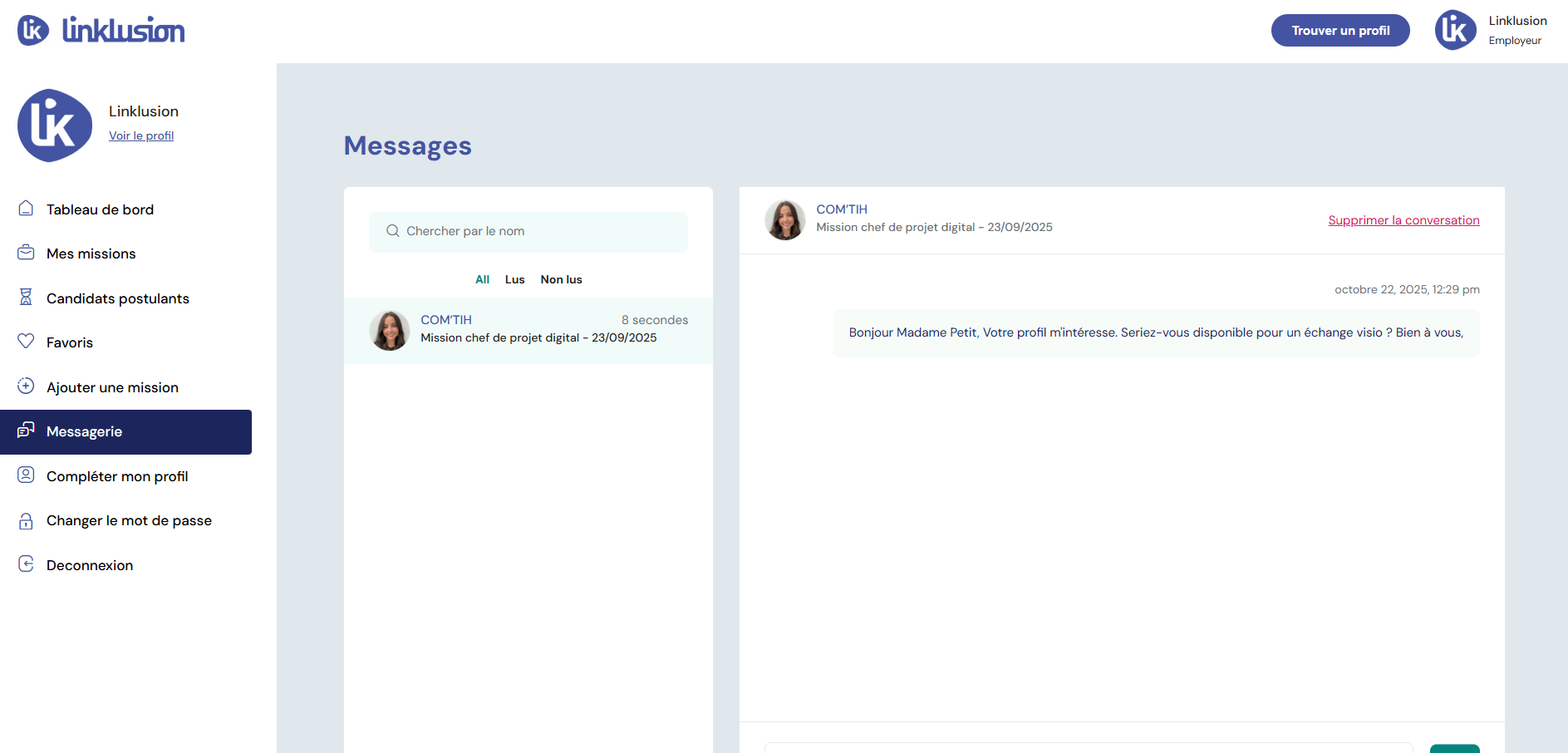Select the Tableau de bord home icon
The image size is (1568, 753).
pyautogui.click(x=26, y=209)
